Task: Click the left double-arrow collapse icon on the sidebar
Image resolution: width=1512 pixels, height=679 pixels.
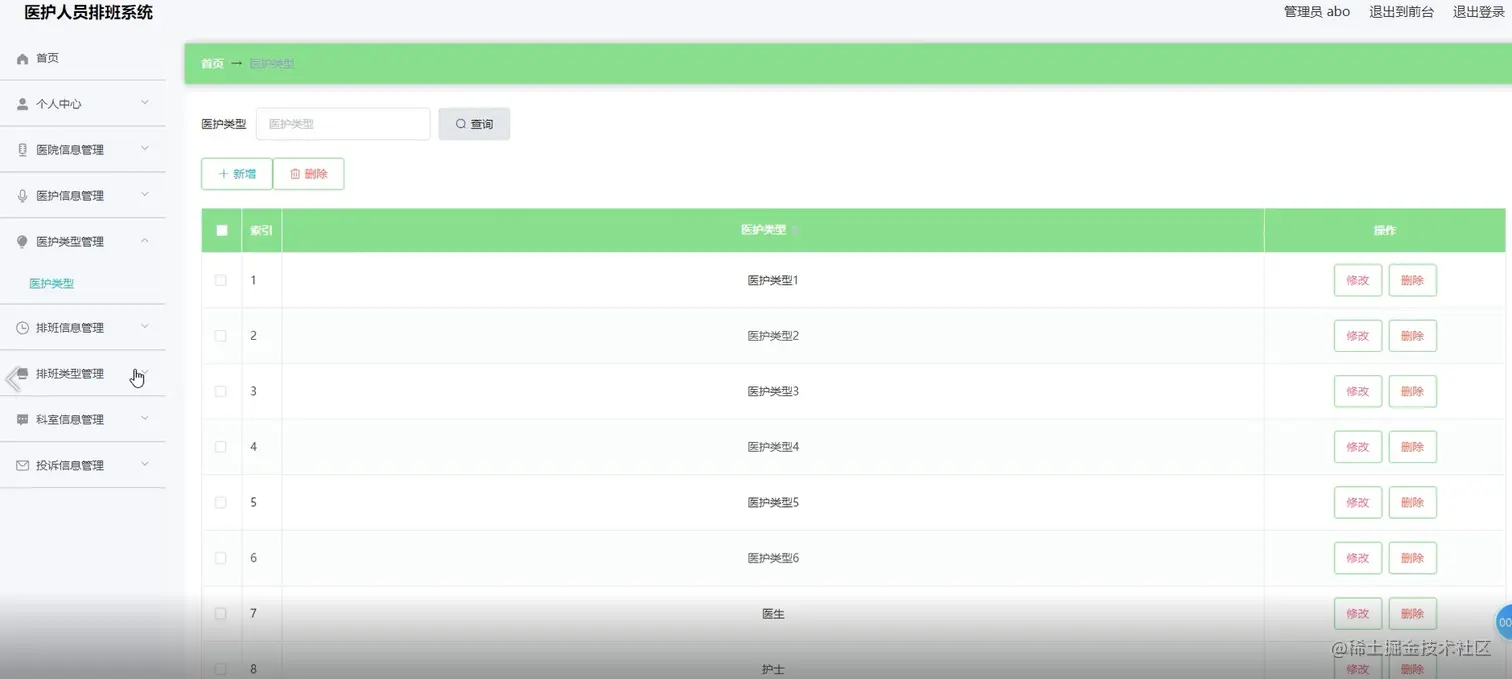Action: click(13, 379)
